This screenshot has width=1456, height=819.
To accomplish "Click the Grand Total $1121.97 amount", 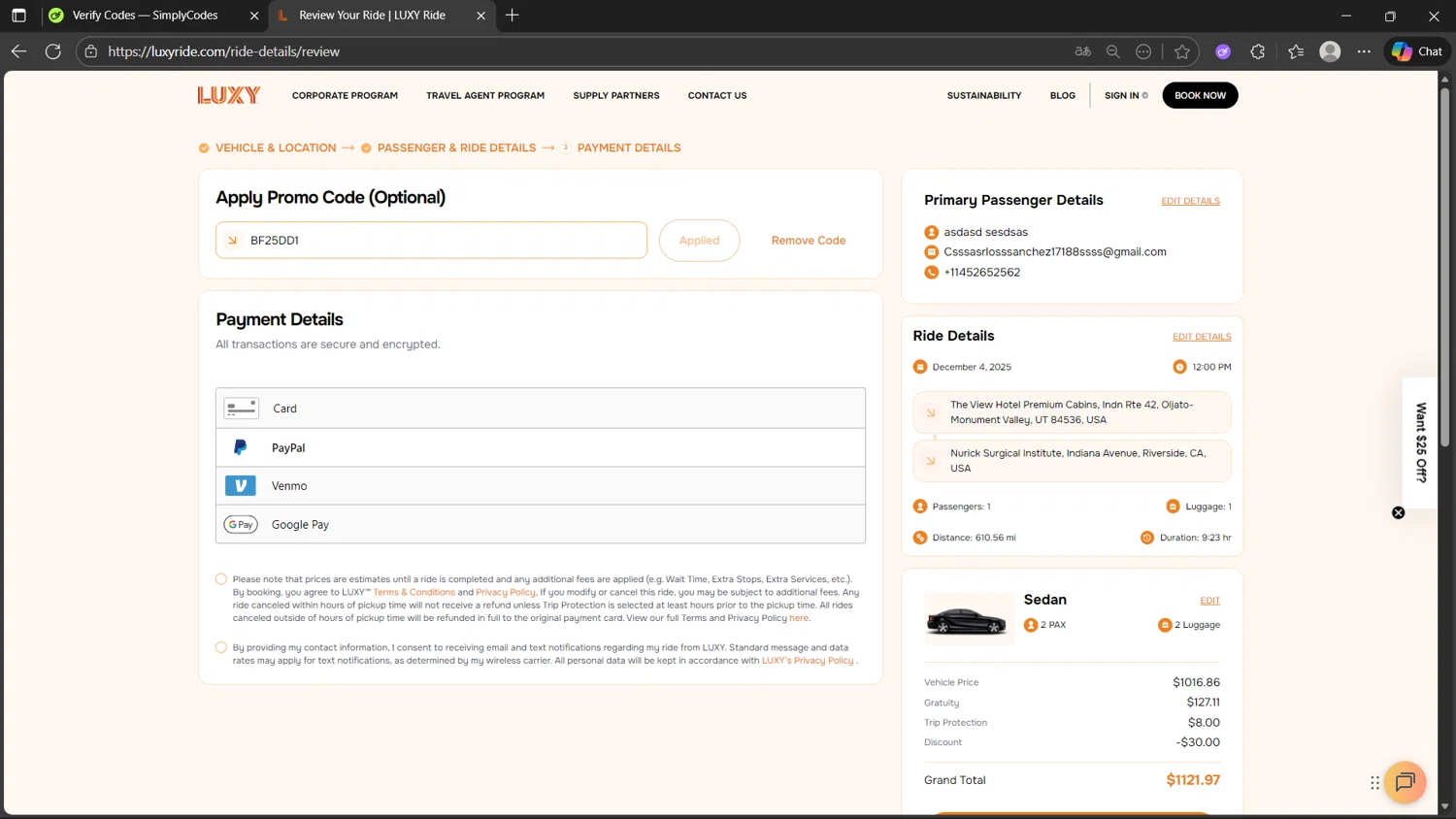I will (1193, 780).
